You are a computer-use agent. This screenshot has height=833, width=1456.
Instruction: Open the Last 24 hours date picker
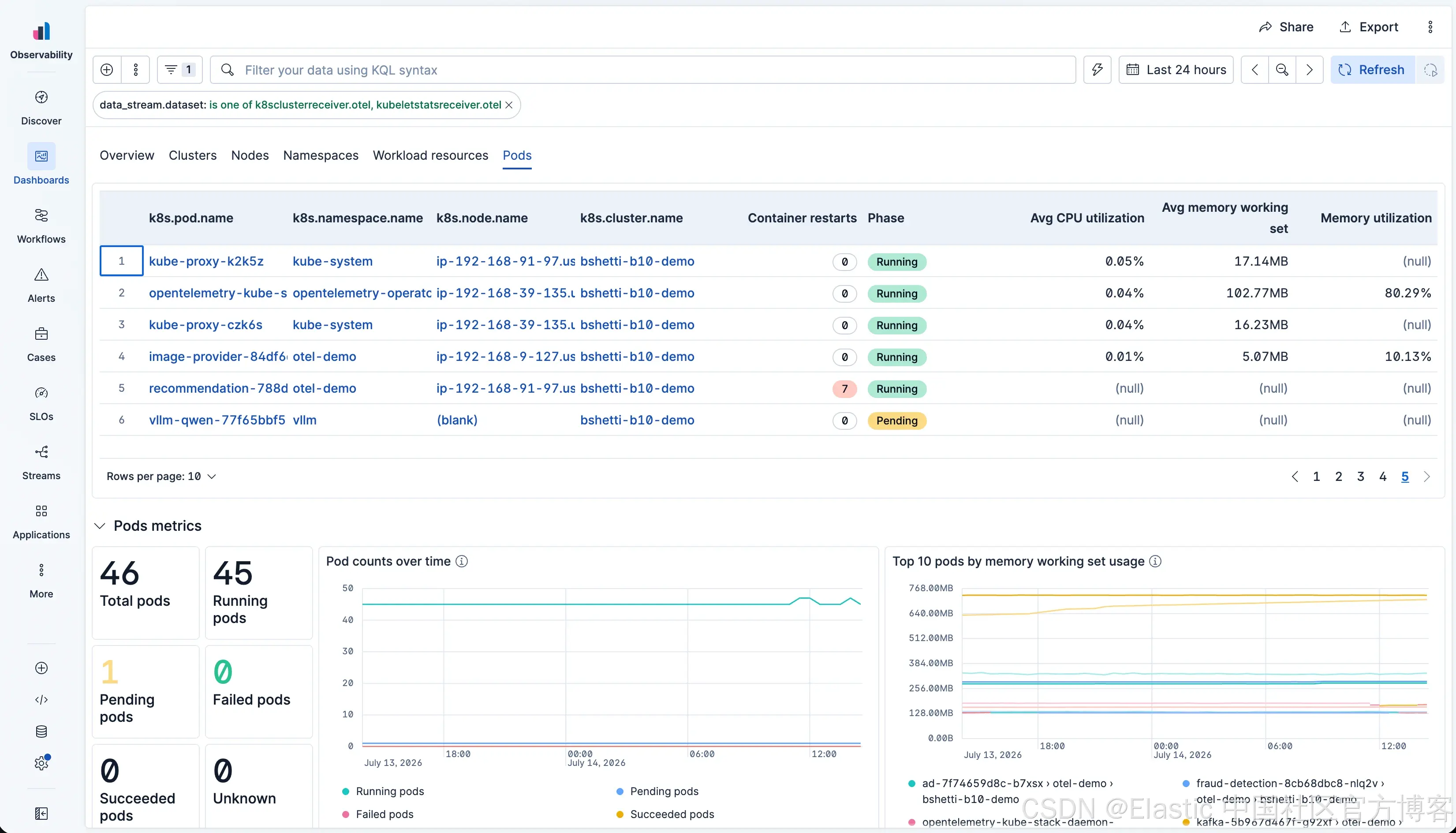[x=1176, y=70]
